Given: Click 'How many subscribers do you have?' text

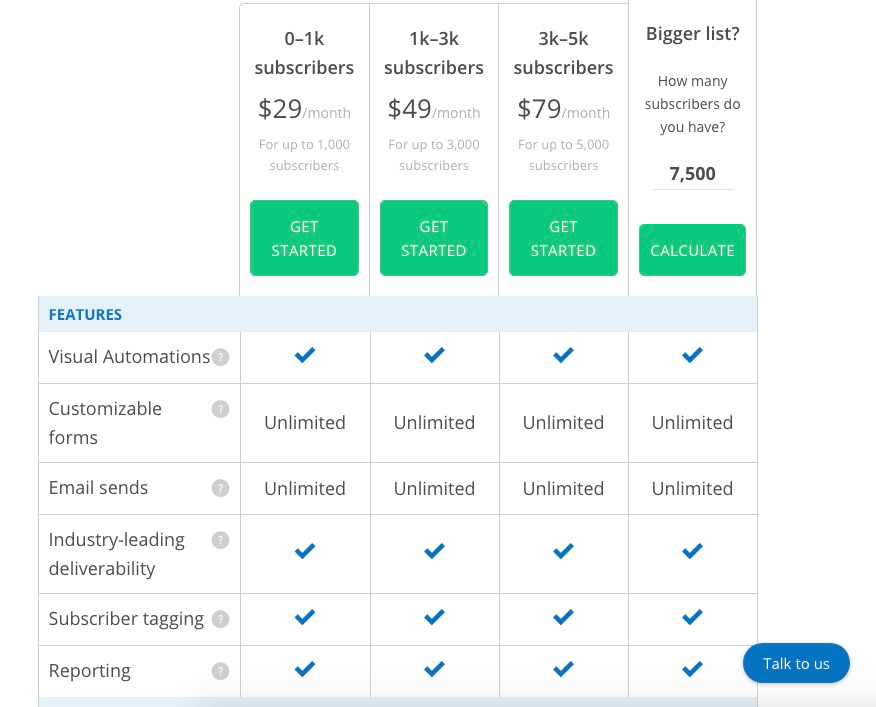Looking at the screenshot, I should click(693, 105).
